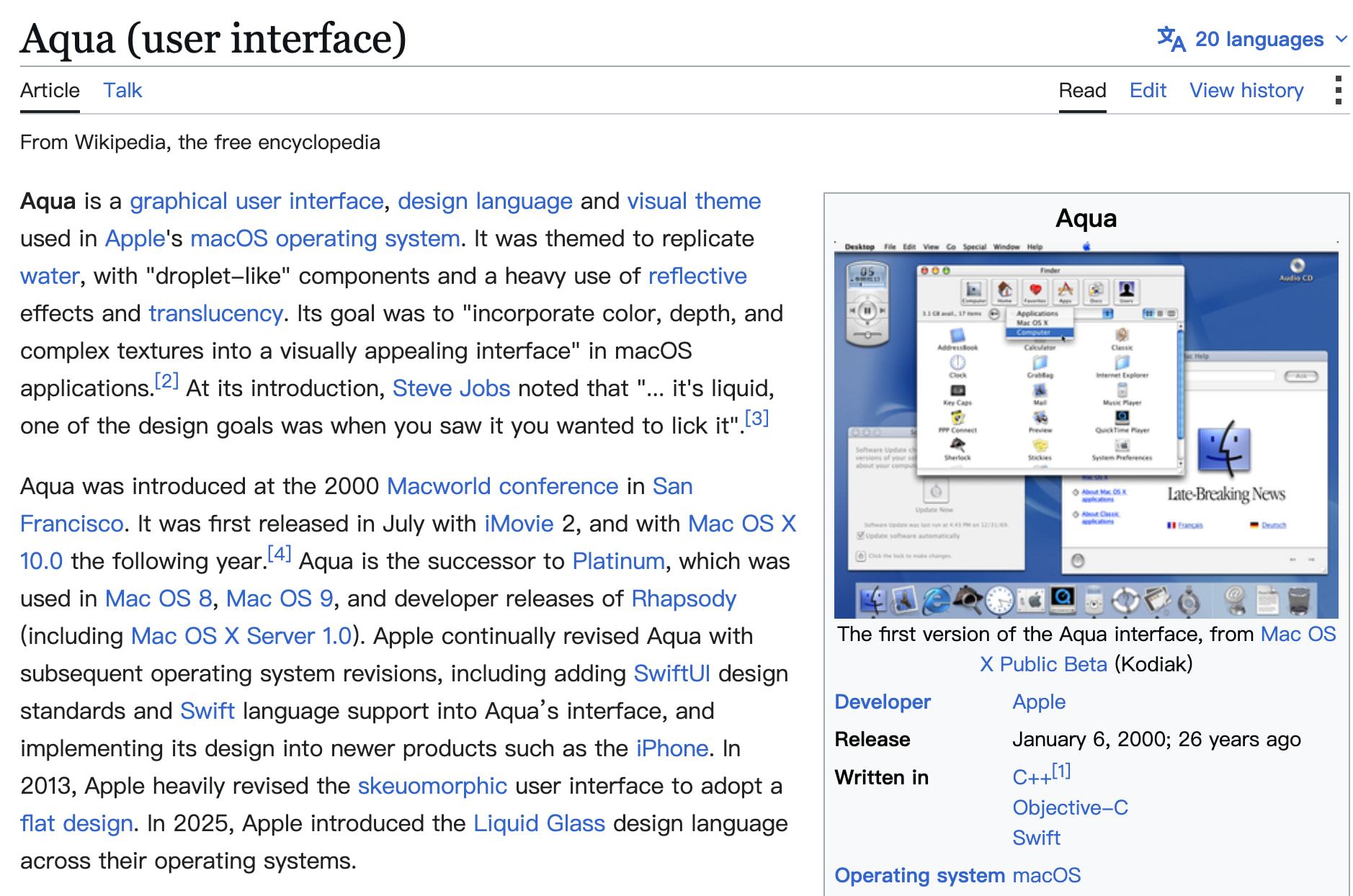Open the Operating system label link in the infobox
Image resolution: width=1353 pixels, height=896 pixels.
pyautogui.click(x=919, y=875)
